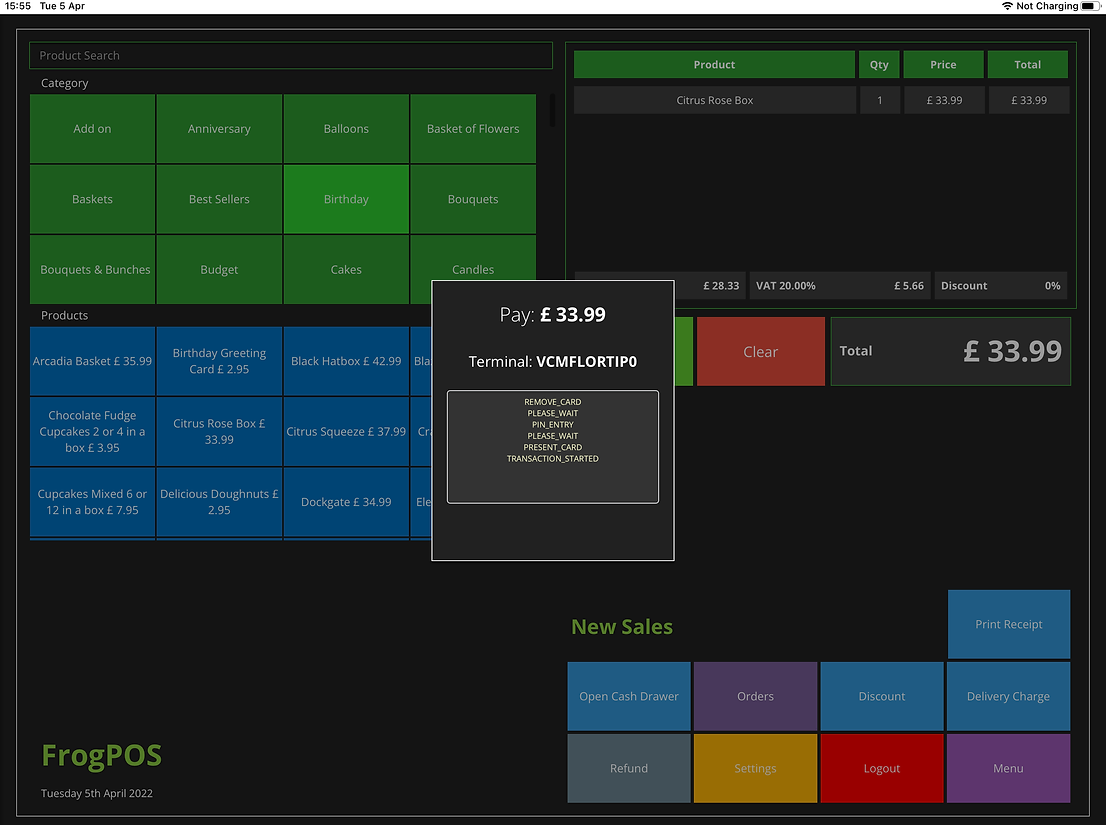Screen dimensions: 1106x825
Task: Add Citrus Squeeze £37.99 to basket
Action: 346,432
